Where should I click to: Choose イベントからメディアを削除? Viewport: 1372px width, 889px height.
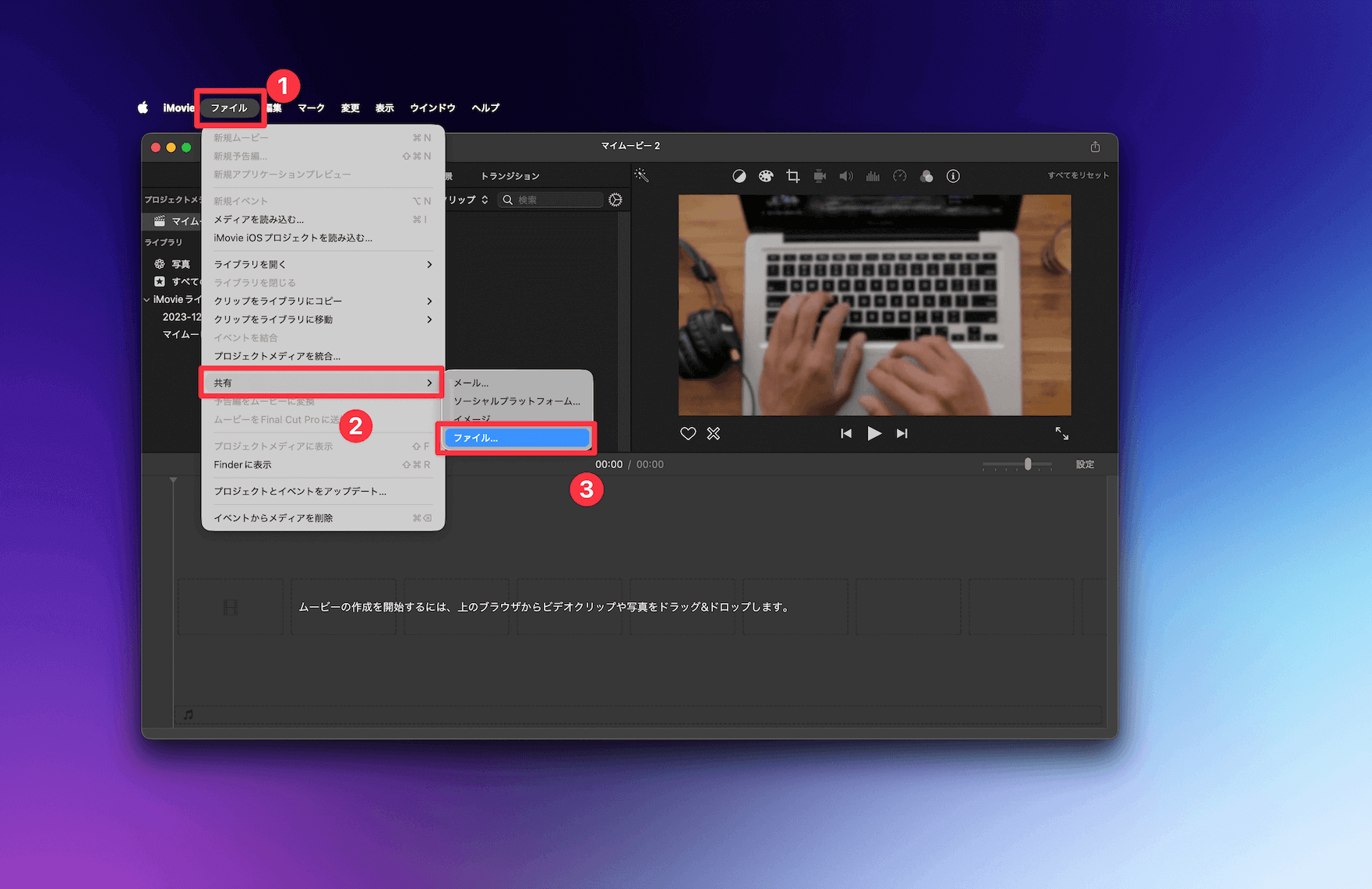pyautogui.click(x=323, y=517)
